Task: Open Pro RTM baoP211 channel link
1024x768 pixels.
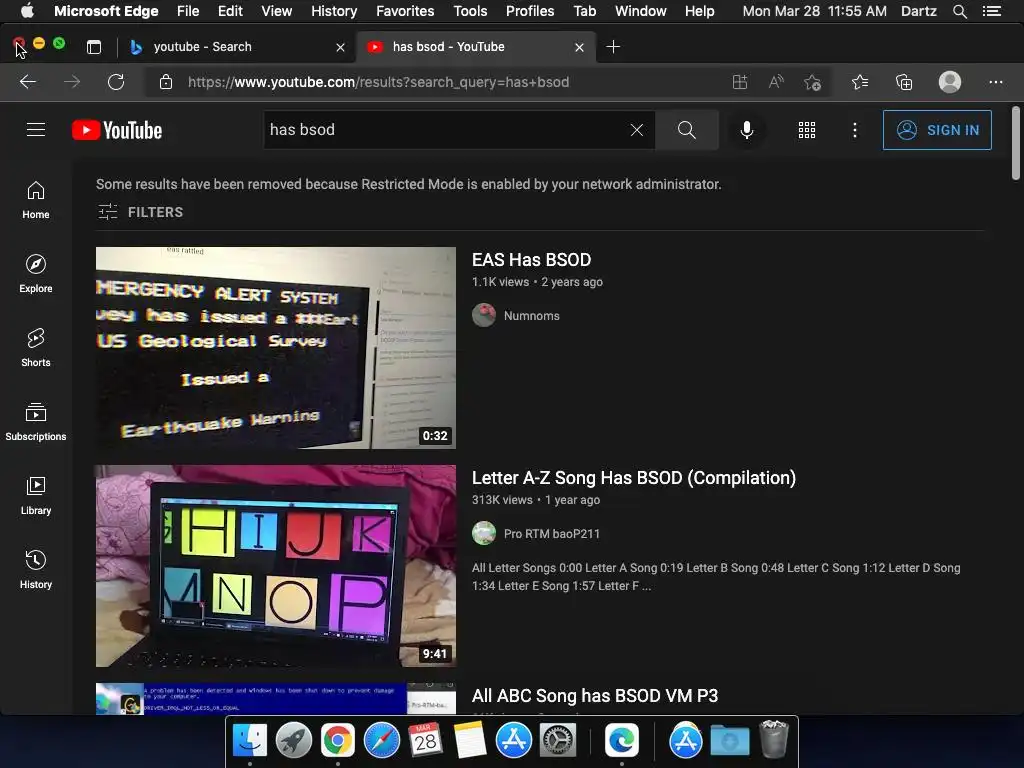Action: [x=552, y=534]
